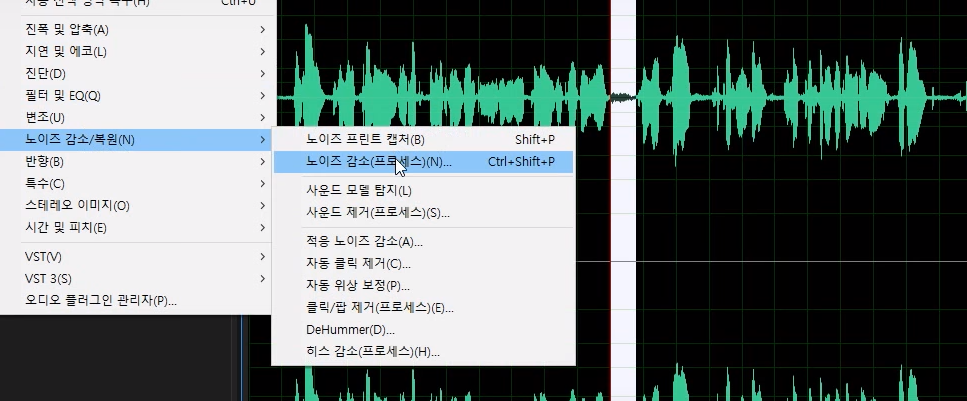This screenshot has width=967, height=401.
Task: Open 오디오 플러그인 관리자(P)...
Action: tap(136, 301)
